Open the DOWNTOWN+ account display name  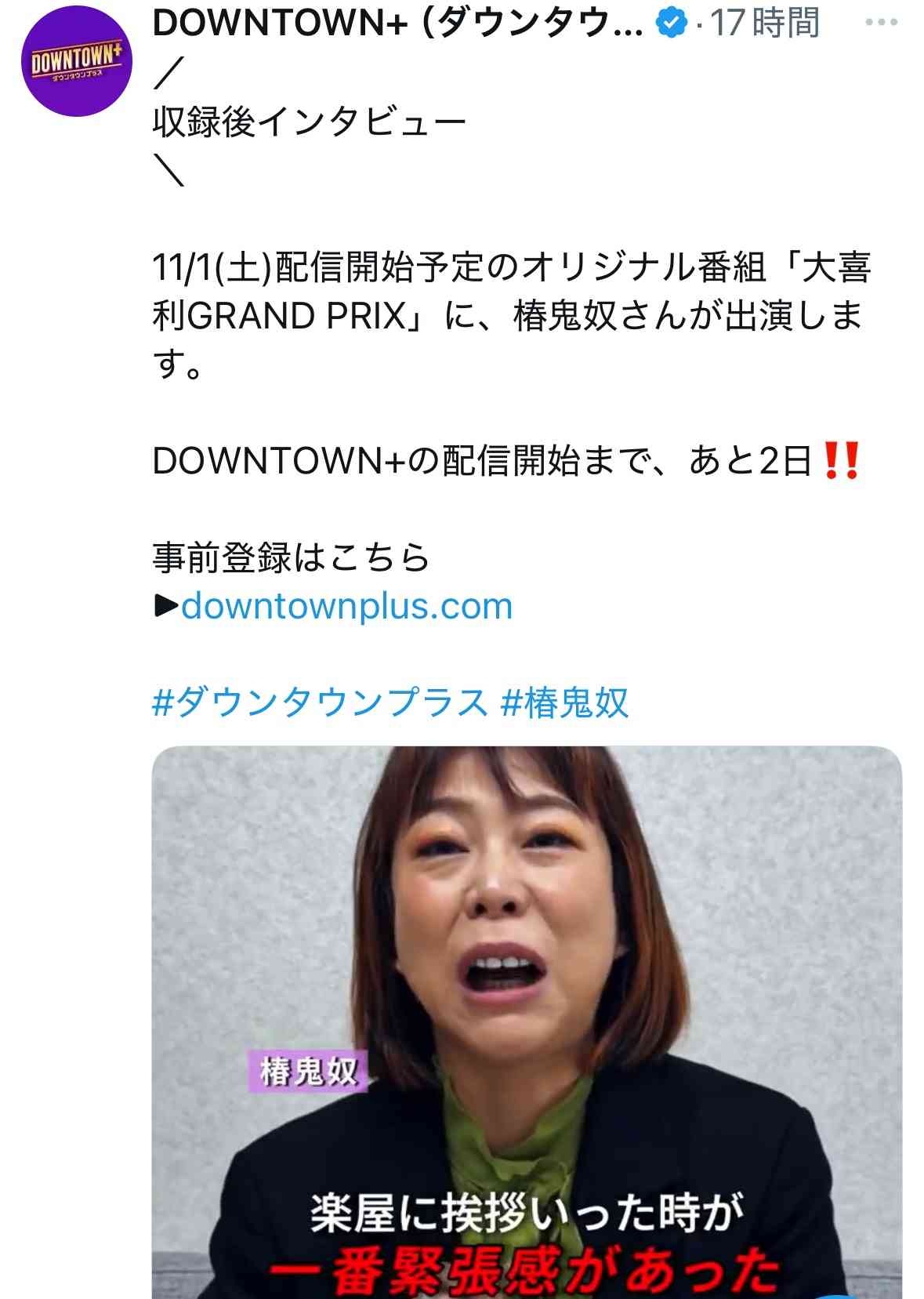(x=398, y=24)
